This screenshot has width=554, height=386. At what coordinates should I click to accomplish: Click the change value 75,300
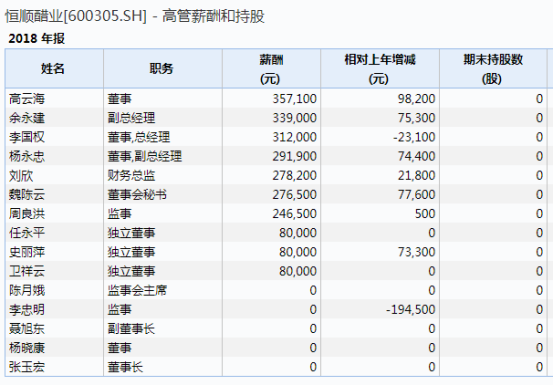(x=417, y=118)
